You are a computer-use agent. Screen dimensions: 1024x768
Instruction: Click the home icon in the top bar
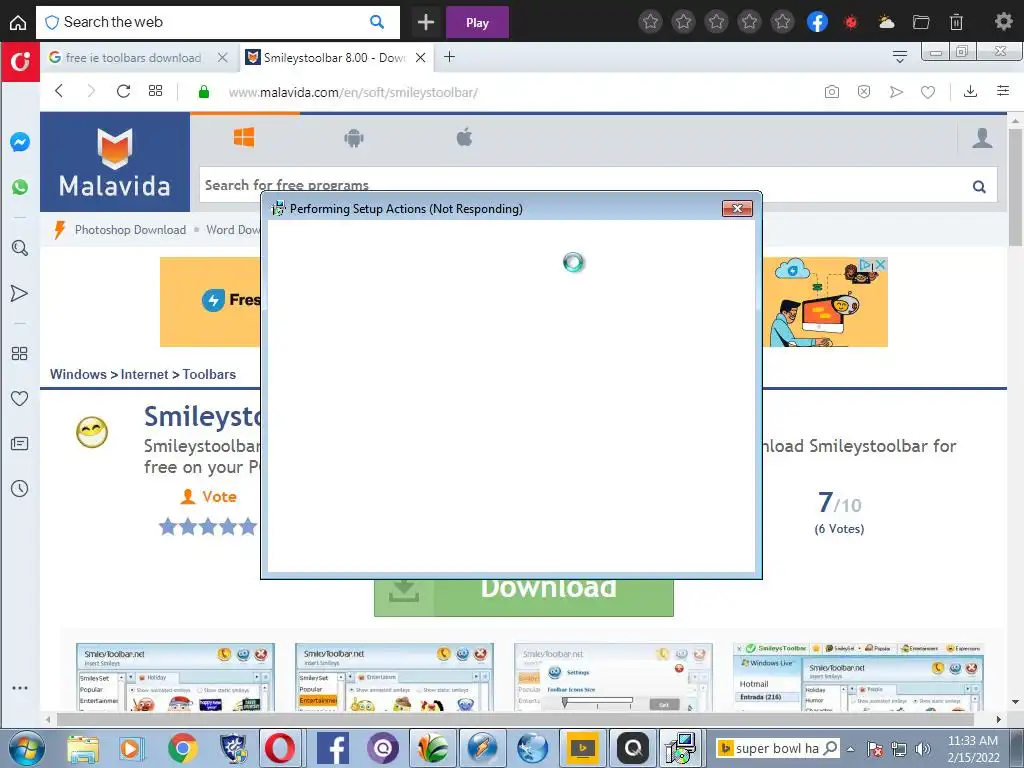[18, 22]
